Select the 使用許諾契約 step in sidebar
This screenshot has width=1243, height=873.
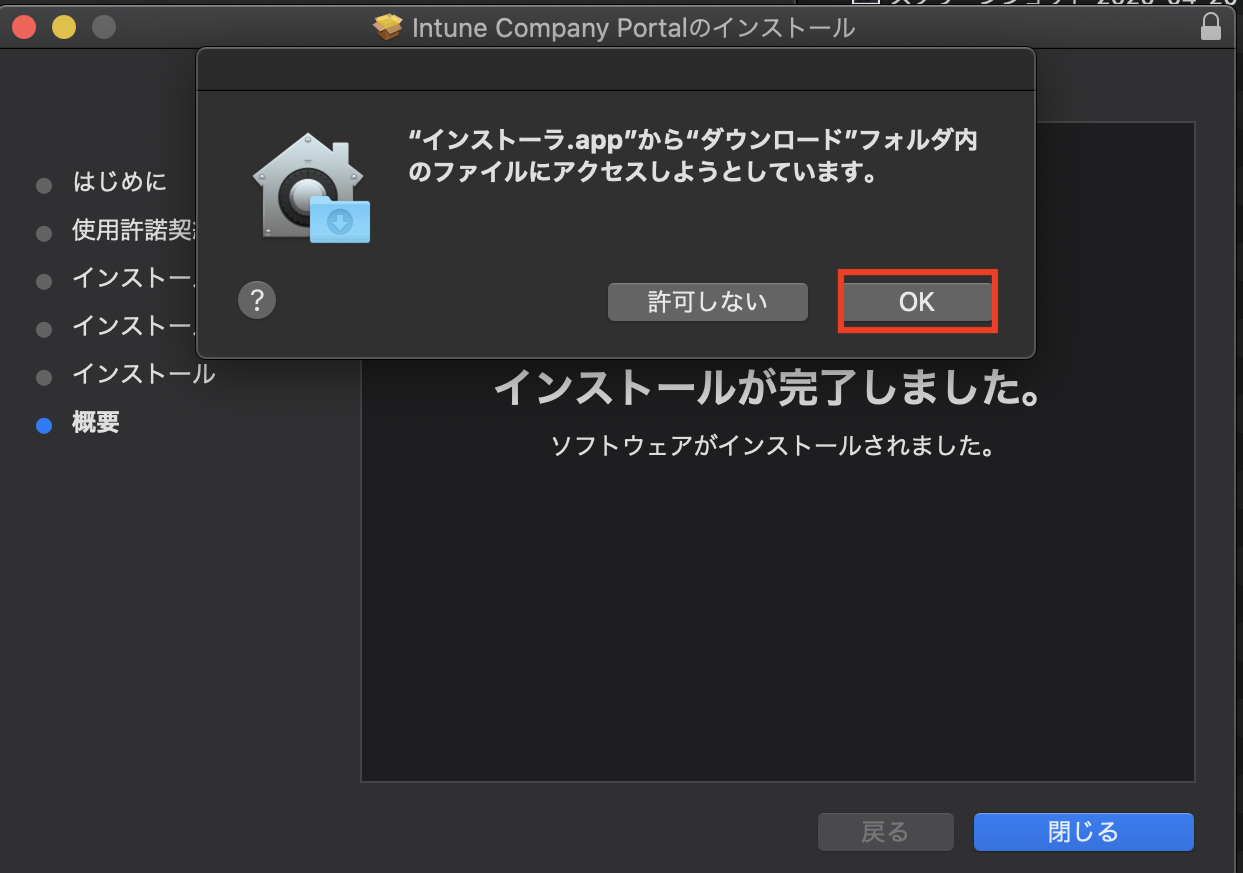pyautogui.click(x=134, y=231)
